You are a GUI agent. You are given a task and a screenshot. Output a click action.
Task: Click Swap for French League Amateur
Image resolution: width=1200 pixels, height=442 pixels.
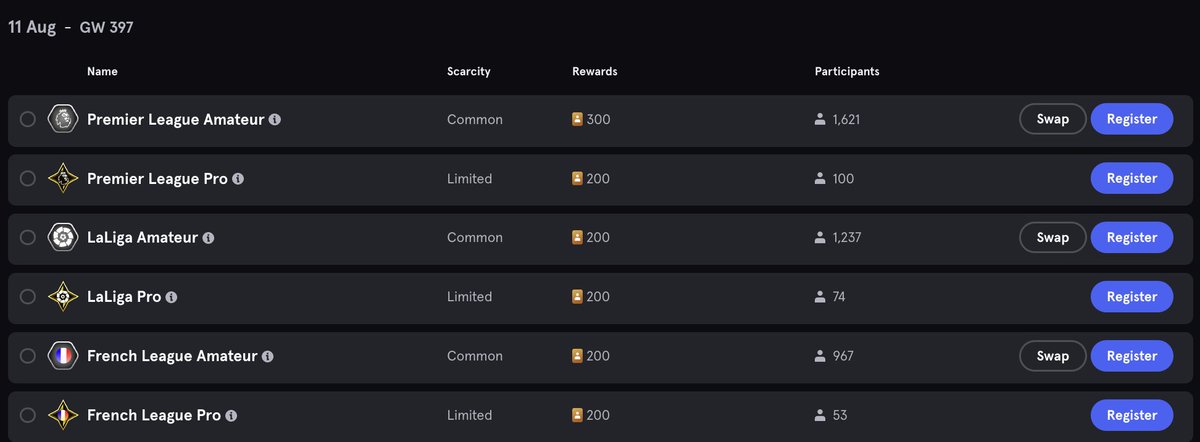1053,356
